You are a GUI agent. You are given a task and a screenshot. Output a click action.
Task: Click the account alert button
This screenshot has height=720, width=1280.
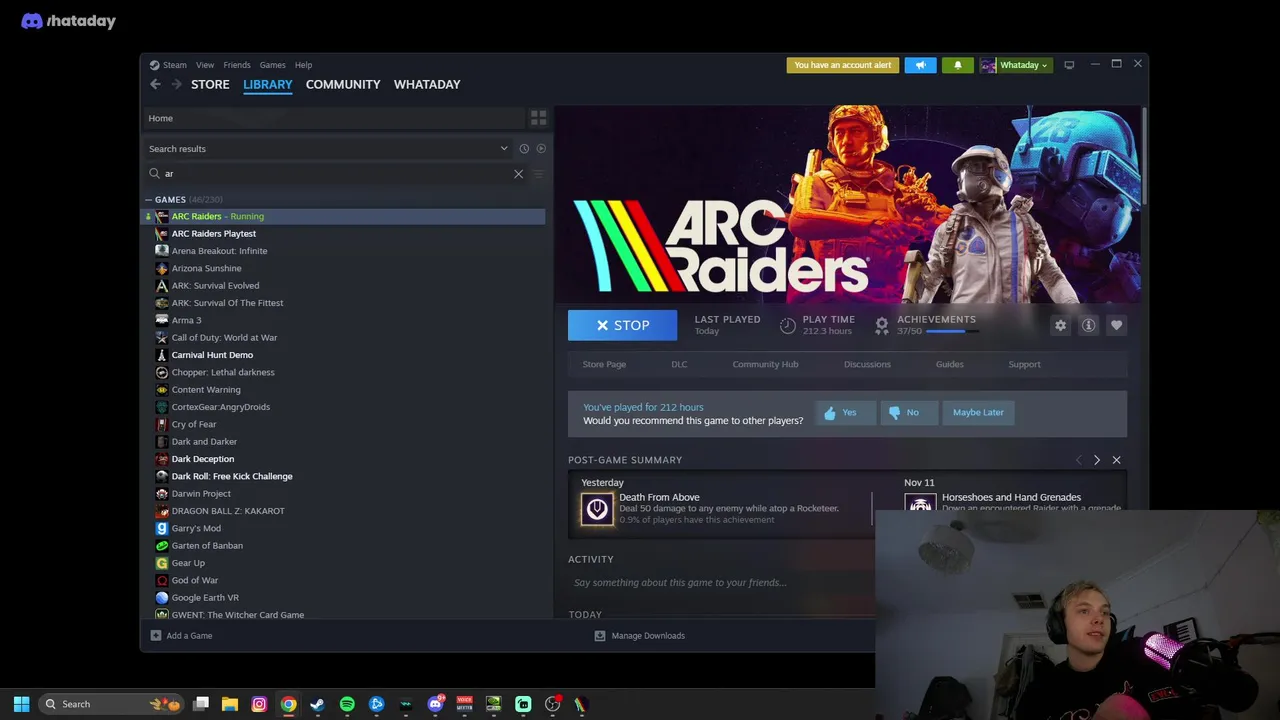[x=843, y=65]
